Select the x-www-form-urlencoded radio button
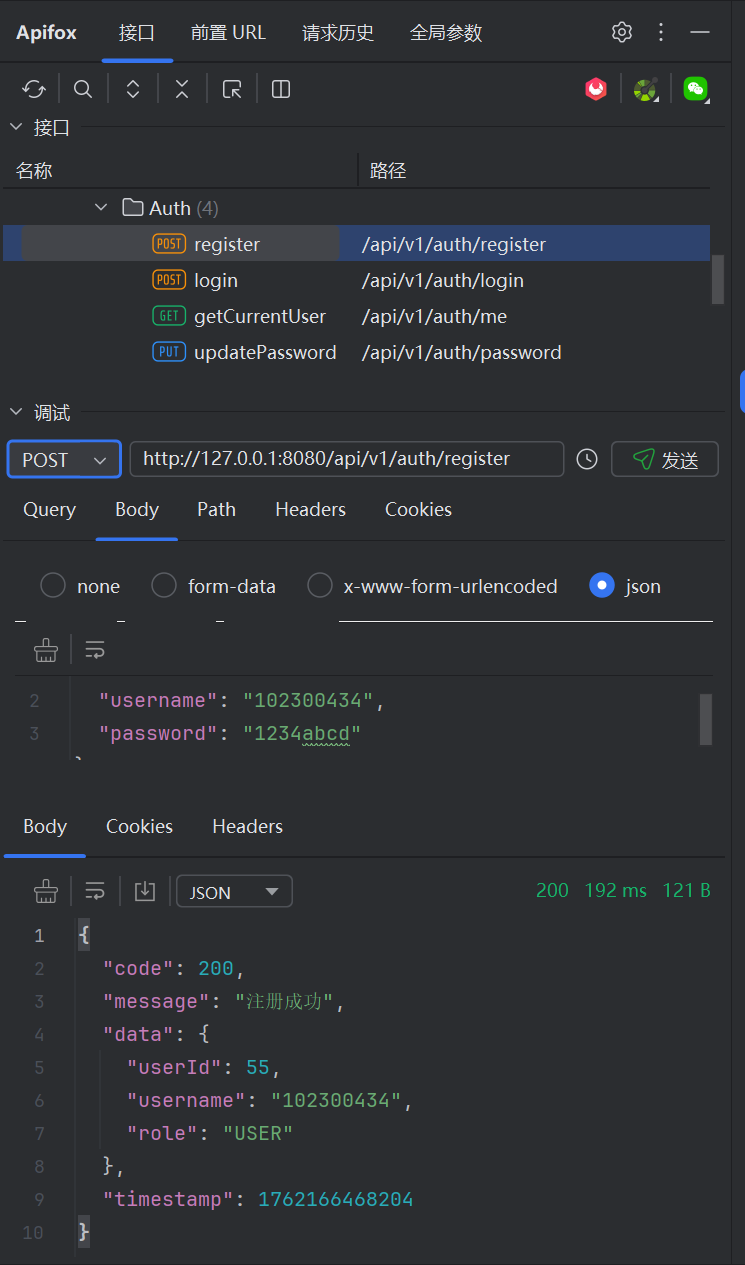The height and width of the screenshot is (1265, 745). click(320, 586)
